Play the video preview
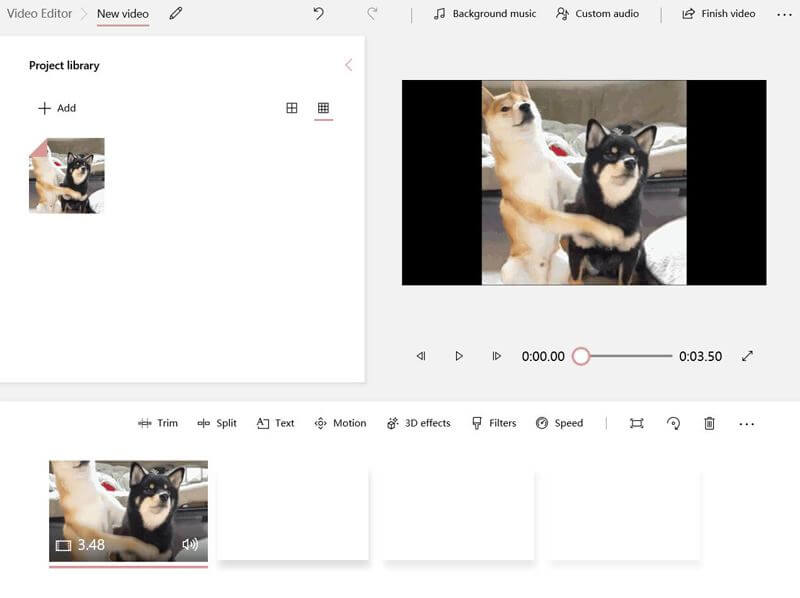The image size is (800, 598). 459,356
